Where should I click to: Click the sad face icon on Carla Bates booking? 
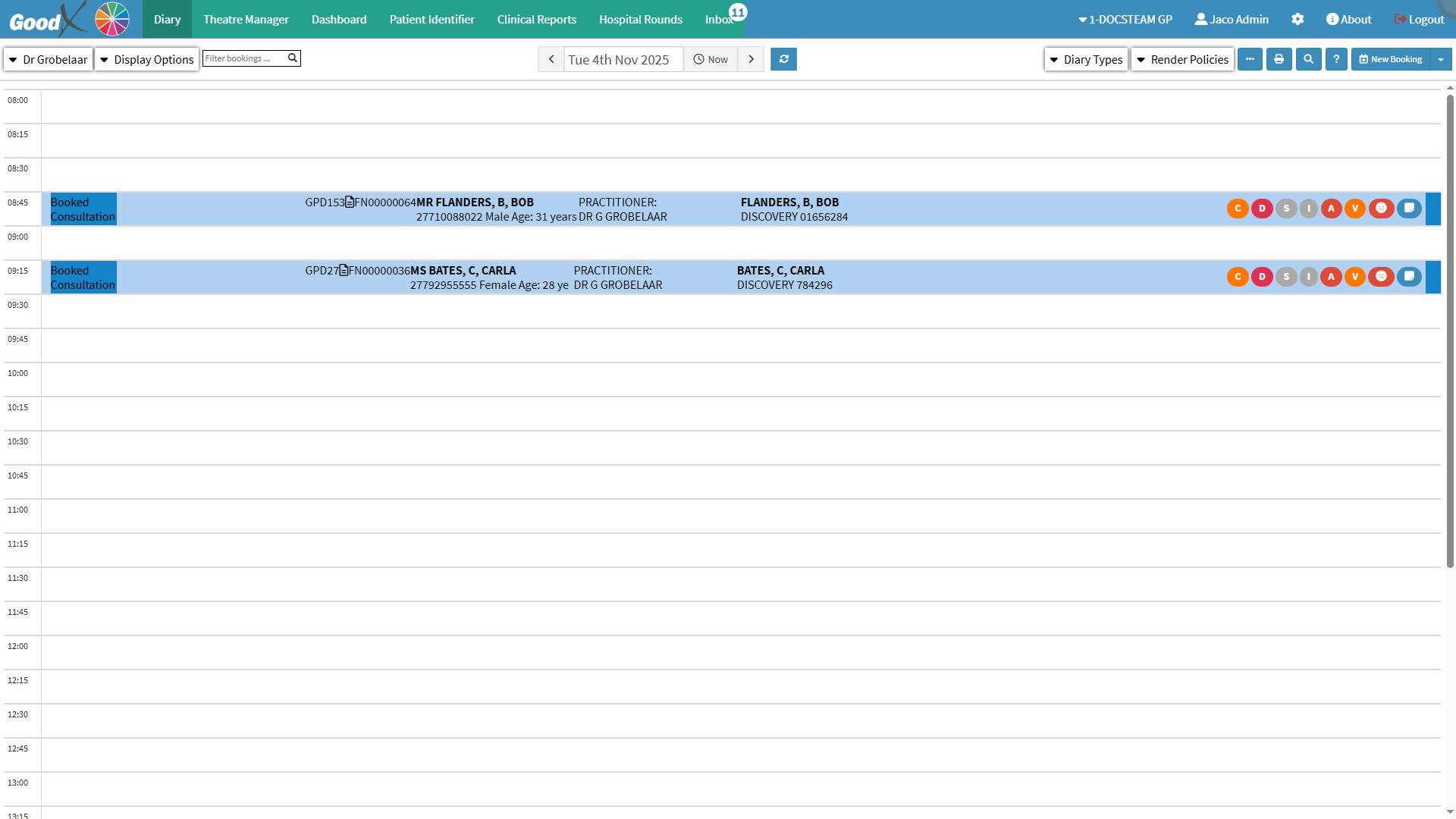tap(1381, 277)
